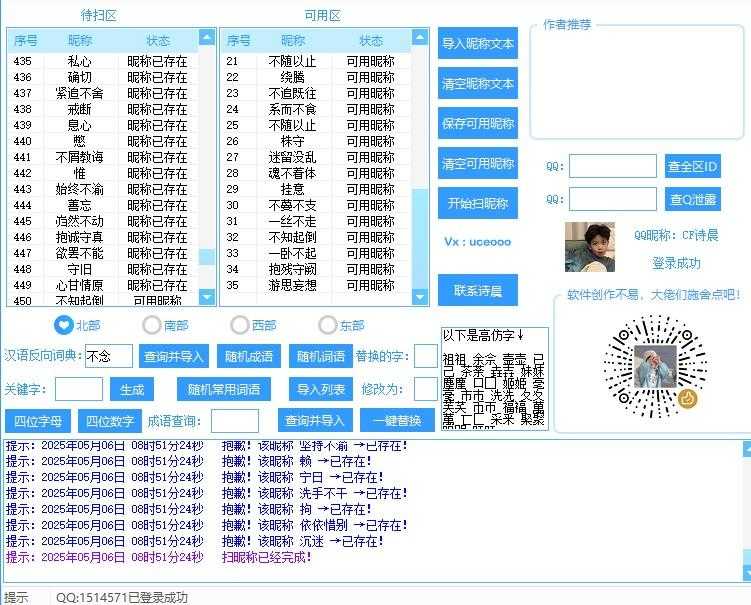Choose the 东部 region radio option
Screen dimensions: 751x605
click(x=328, y=325)
